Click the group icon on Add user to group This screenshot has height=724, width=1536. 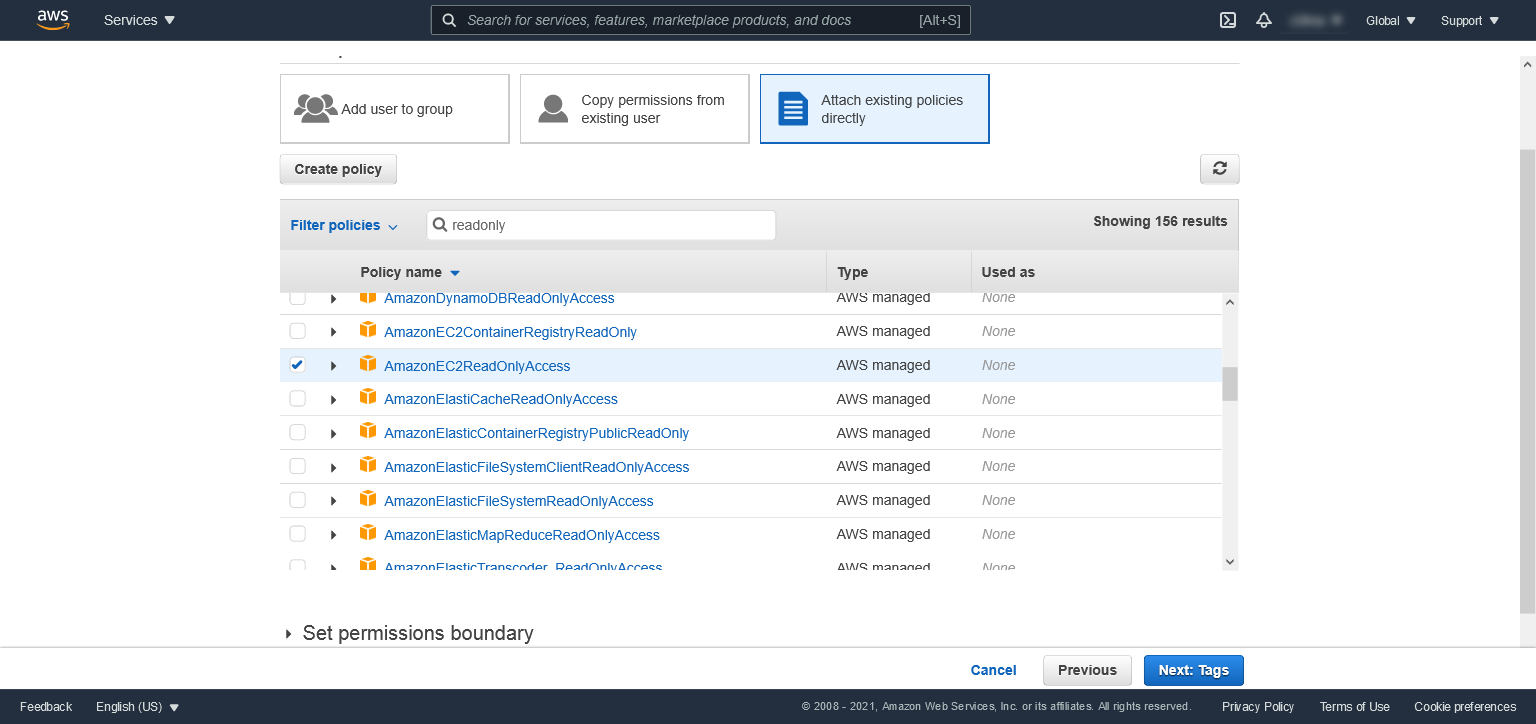(315, 108)
